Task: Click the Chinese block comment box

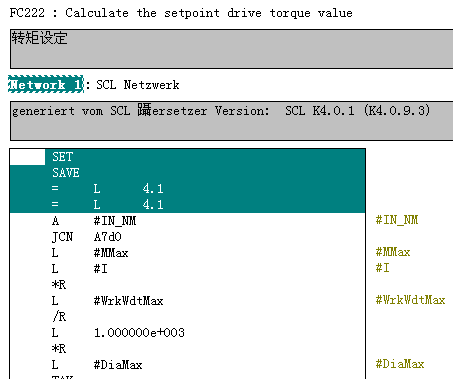Action: click(x=231, y=49)
